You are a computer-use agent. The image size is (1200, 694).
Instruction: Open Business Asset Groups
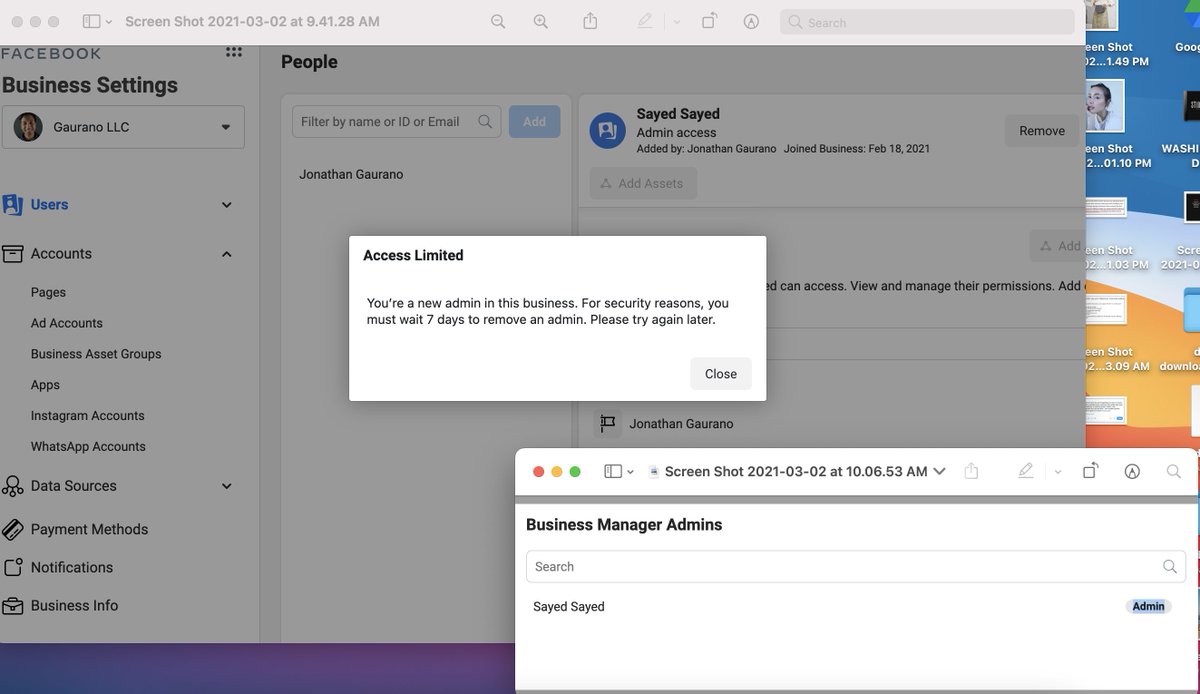[x=96, y=354]
